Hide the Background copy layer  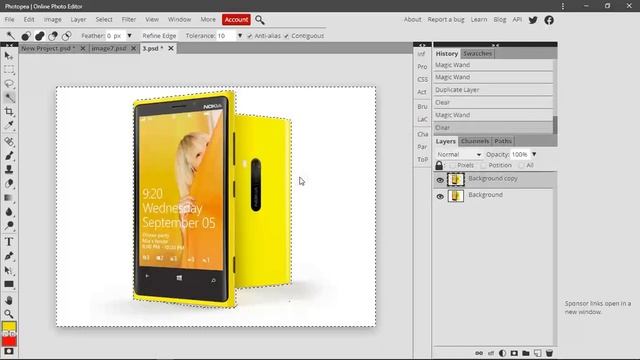coord(440,180)
